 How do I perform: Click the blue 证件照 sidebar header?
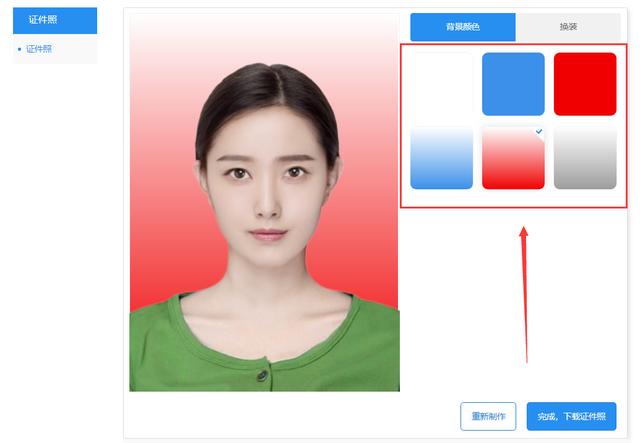(55, 20)
